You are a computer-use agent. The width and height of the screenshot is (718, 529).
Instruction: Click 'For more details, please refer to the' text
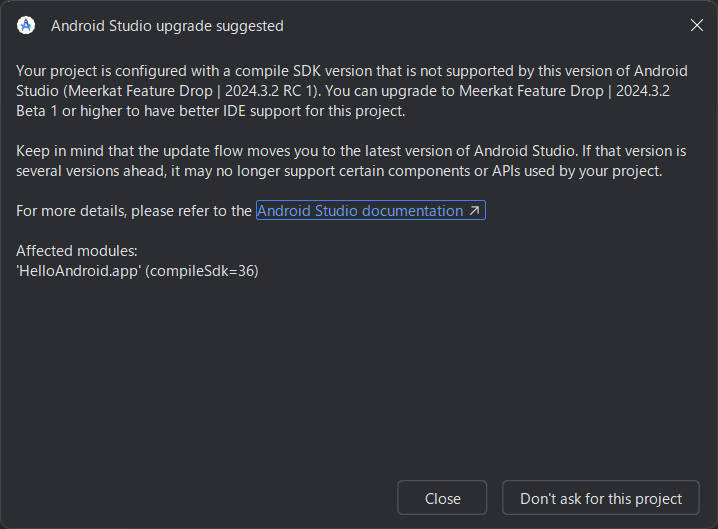(x=134, y=211)
